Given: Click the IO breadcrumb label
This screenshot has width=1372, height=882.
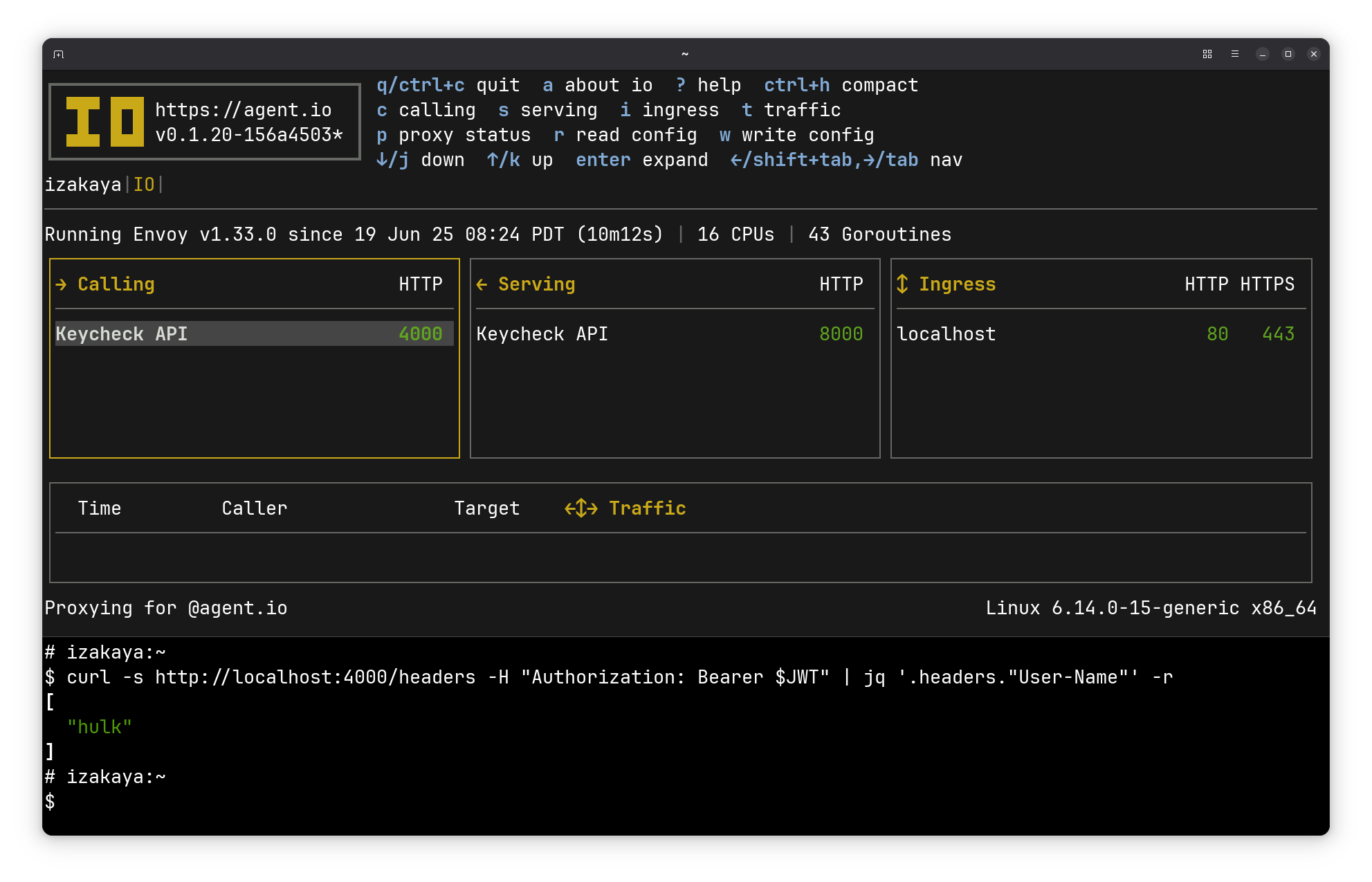Looking at the screenshot, I should (x=144, y=185).
